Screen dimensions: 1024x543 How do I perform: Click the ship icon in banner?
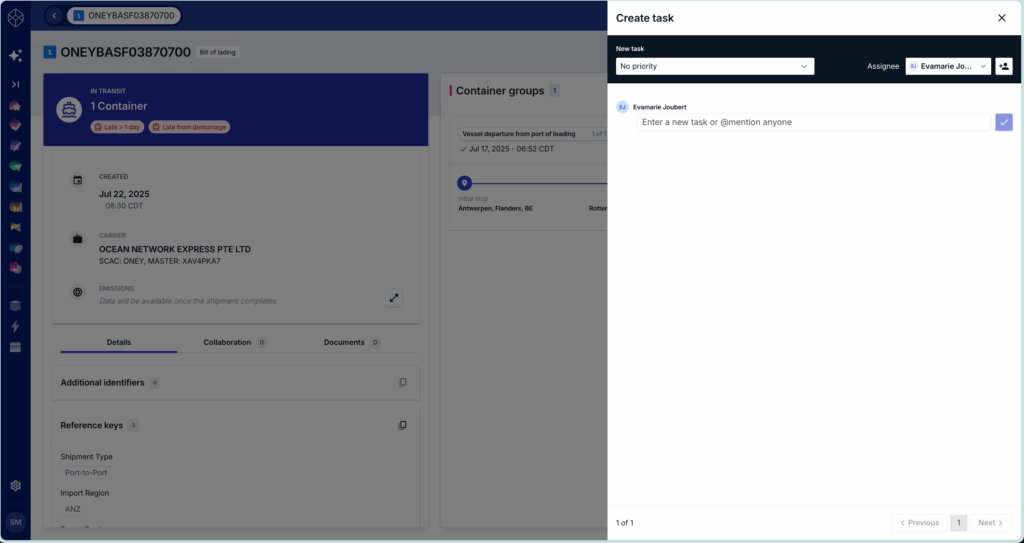pos(69,109)
